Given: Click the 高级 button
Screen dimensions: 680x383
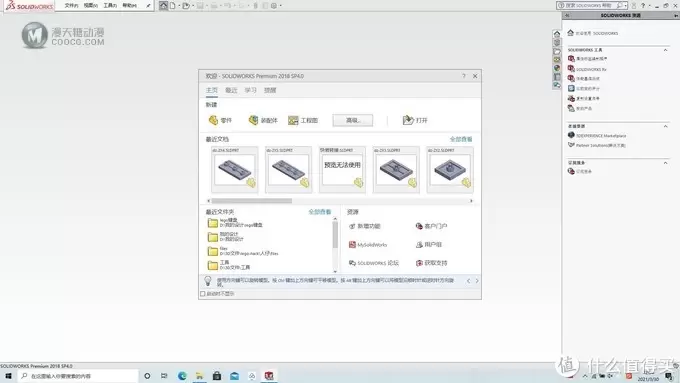Looking at the screenshot, I should (353, 120).
